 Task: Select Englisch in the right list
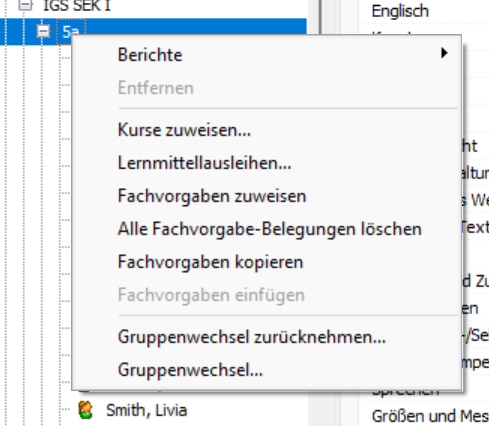[x=400, y=11]
